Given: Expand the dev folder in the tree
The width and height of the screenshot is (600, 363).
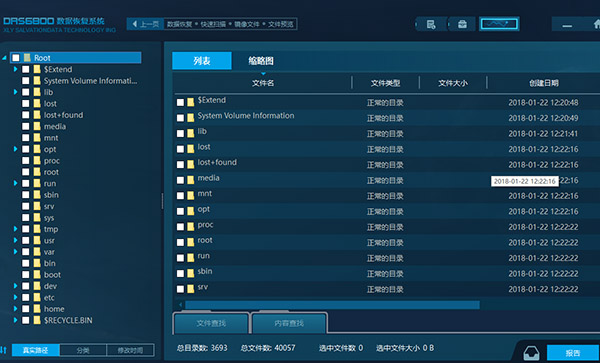Looking at the screenshot, I should tap(16, 286).
